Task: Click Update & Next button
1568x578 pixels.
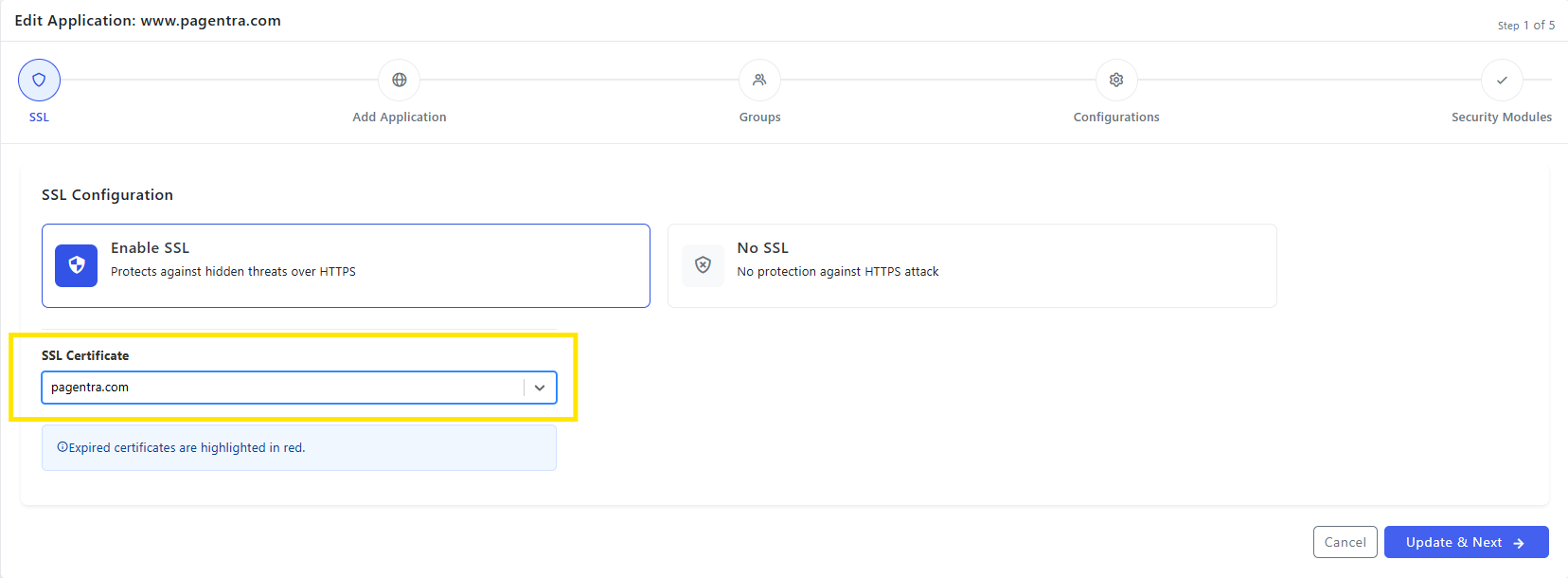Action: tap(1467, 542)
